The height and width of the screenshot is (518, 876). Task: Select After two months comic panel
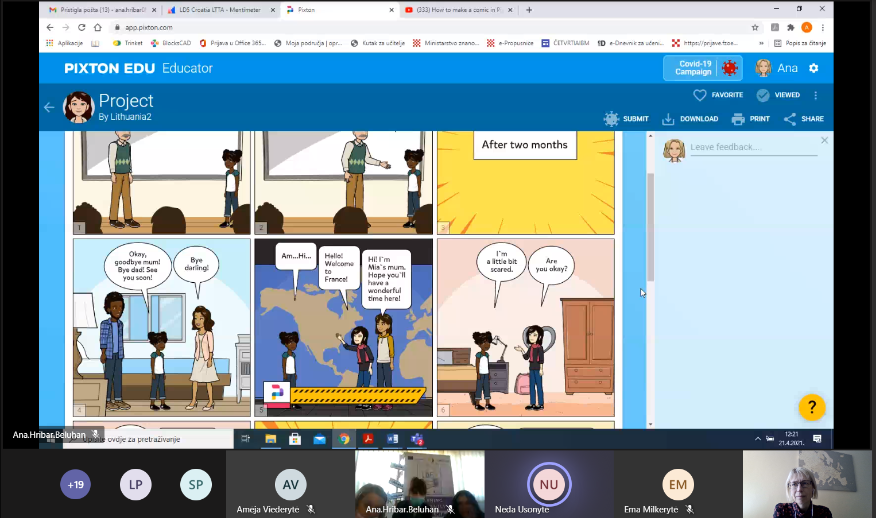[x=526, y=183]
